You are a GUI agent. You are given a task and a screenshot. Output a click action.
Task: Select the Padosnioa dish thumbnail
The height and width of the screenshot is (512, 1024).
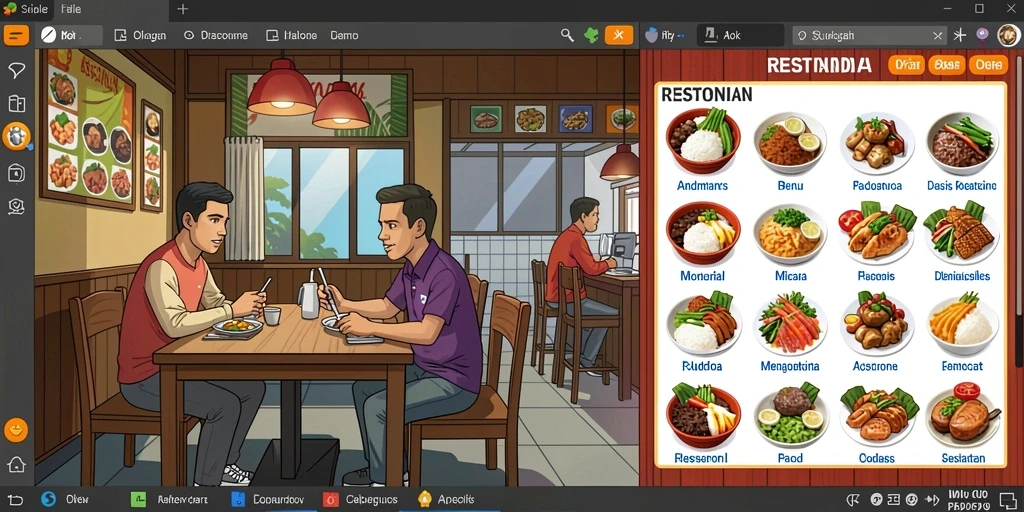click(x=876, y=141)
